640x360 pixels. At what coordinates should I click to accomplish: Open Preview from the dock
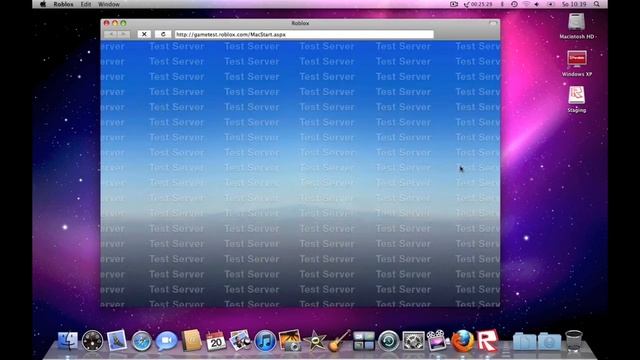pyautogui.click(x=240, y=340)
